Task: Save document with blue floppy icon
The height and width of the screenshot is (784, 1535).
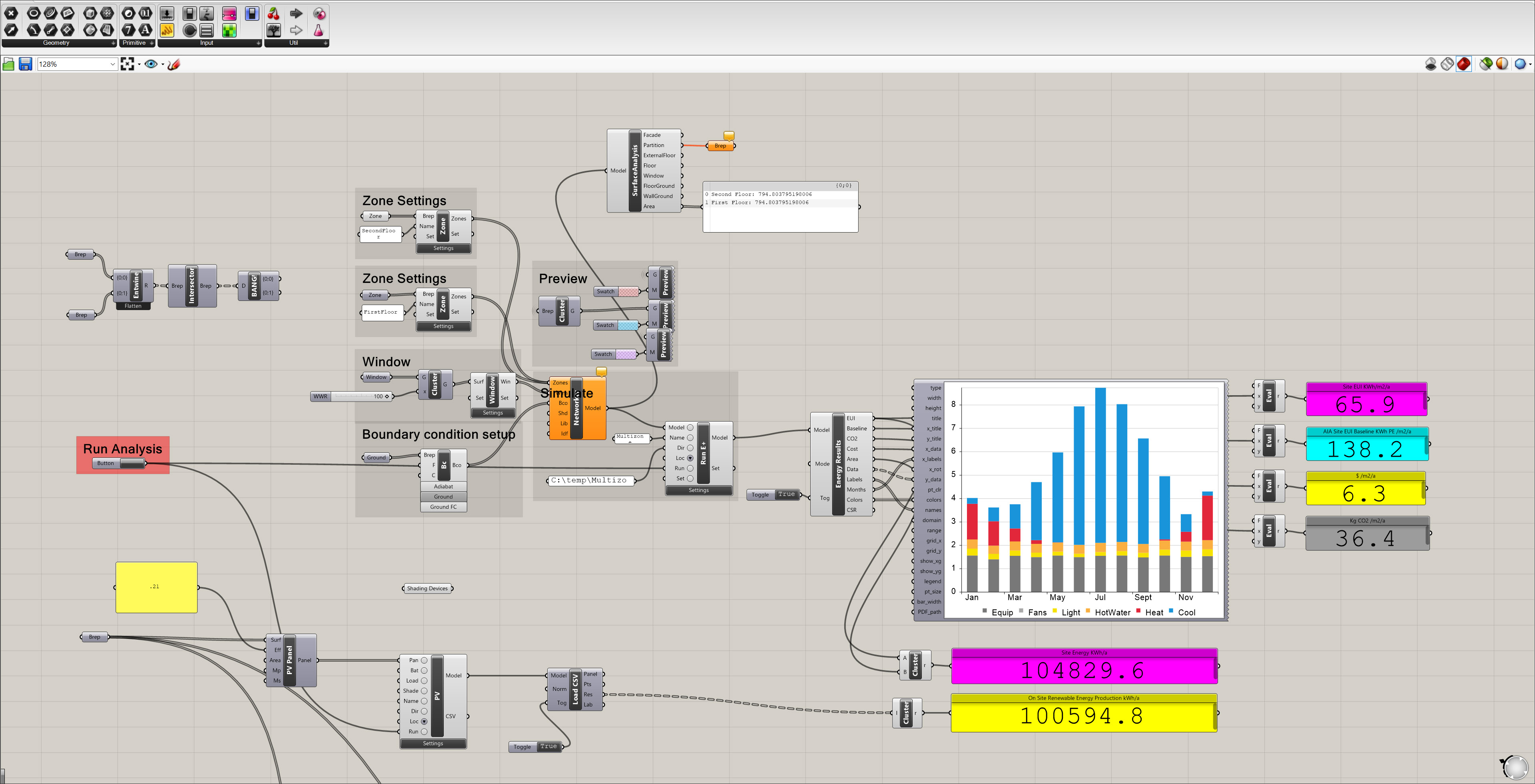Action: (26, 64)
